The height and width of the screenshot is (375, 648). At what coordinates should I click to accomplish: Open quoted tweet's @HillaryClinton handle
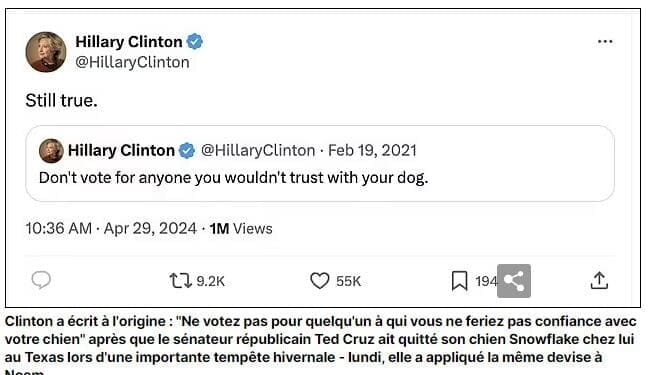pyautogui.click(x=258, y=150)
